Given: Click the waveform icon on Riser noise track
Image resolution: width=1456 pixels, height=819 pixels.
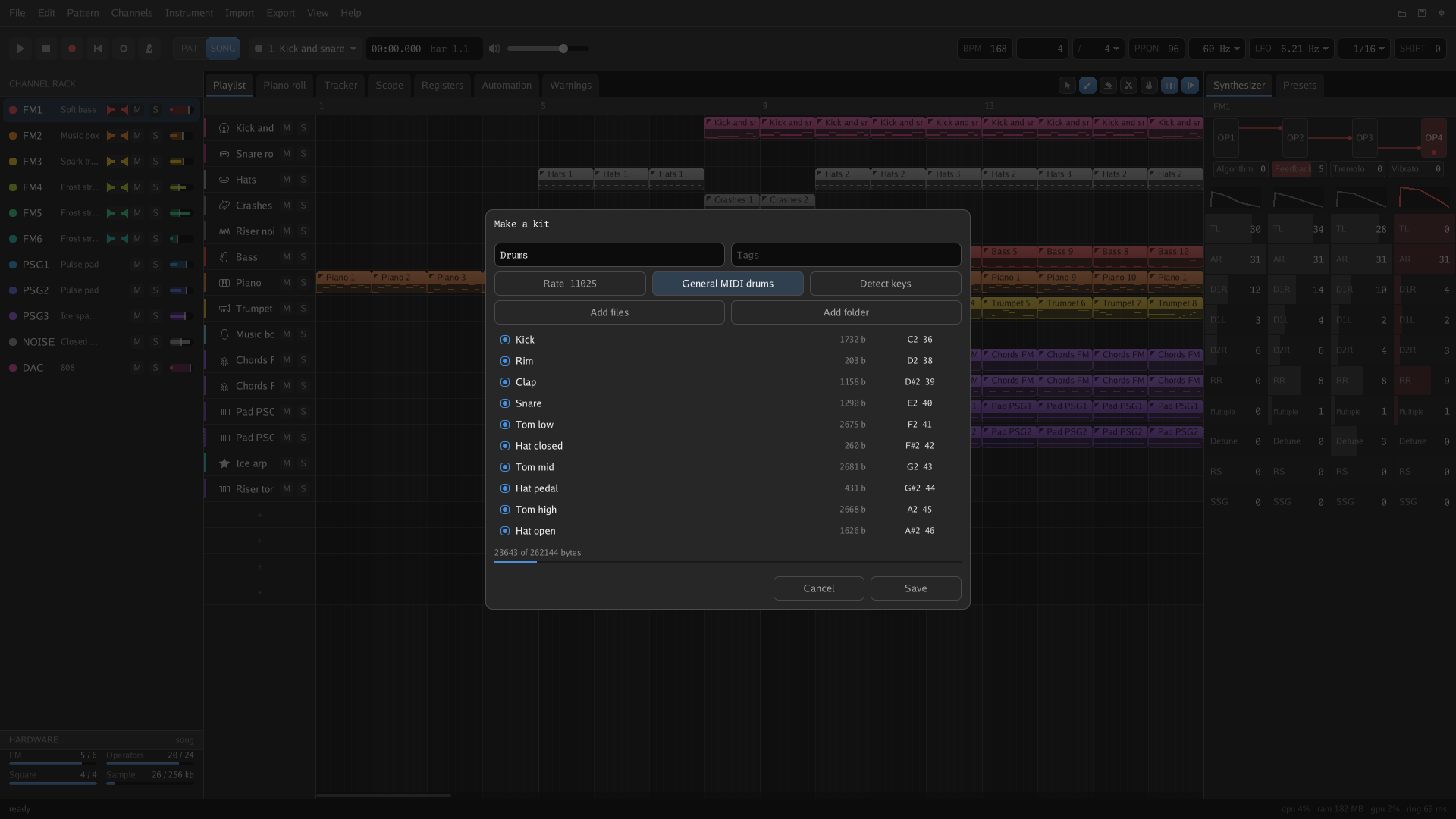Looking at the screenshot, I should 224,231.
